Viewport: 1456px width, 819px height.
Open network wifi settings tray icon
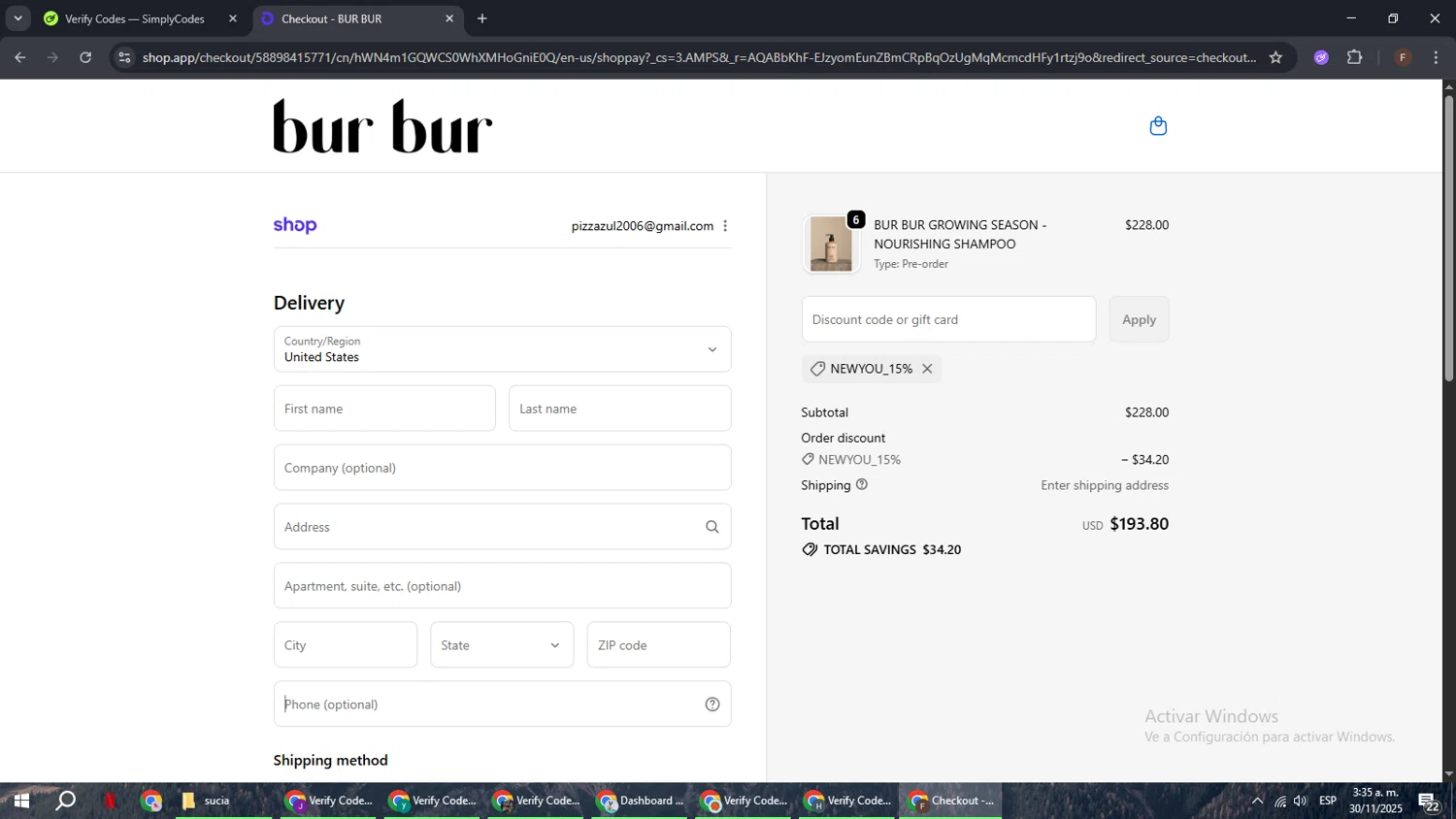point(1280,801)
